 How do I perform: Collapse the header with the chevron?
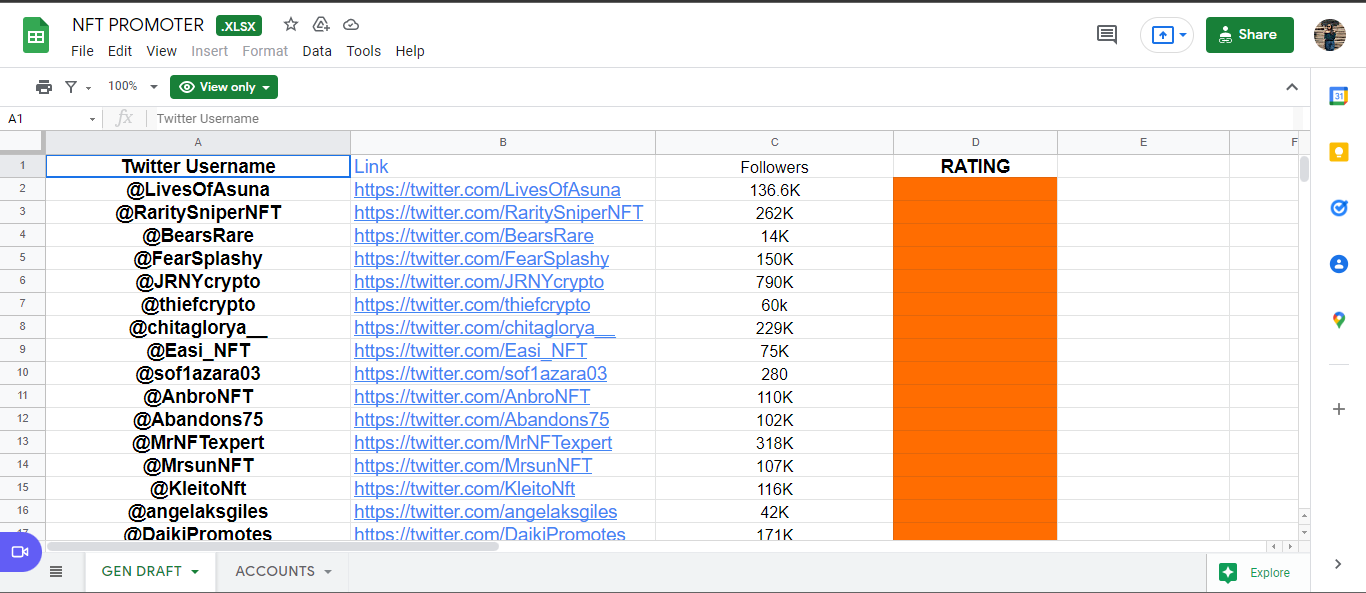click(x=1291, y=87)
